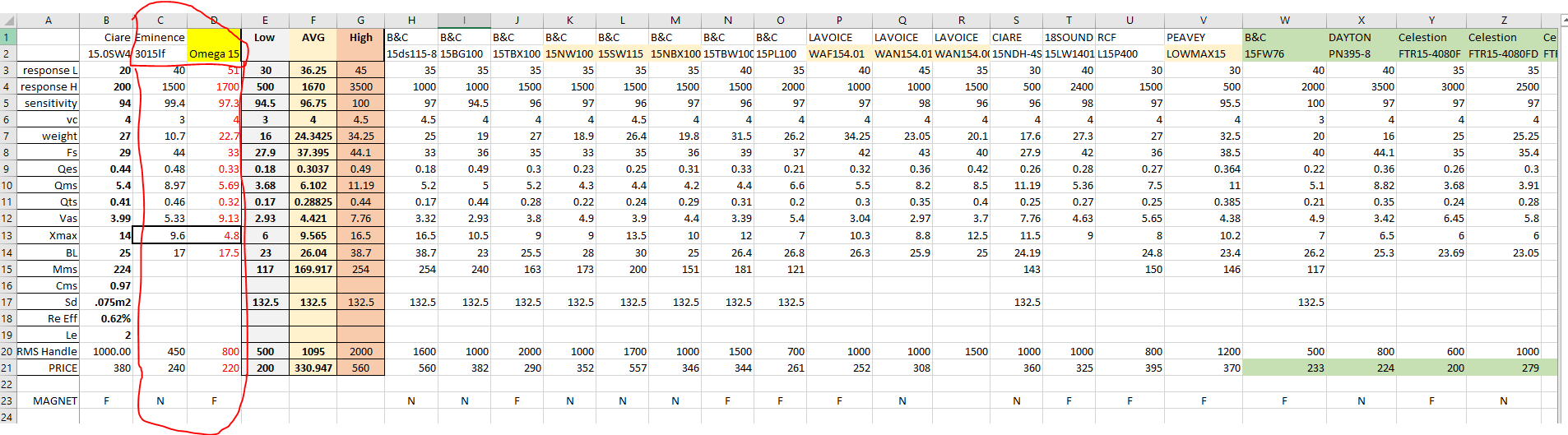The height and width of the screenshot is (435, 1568).
Task: Select the 'weight' row label
Action: tap(49, 136)
